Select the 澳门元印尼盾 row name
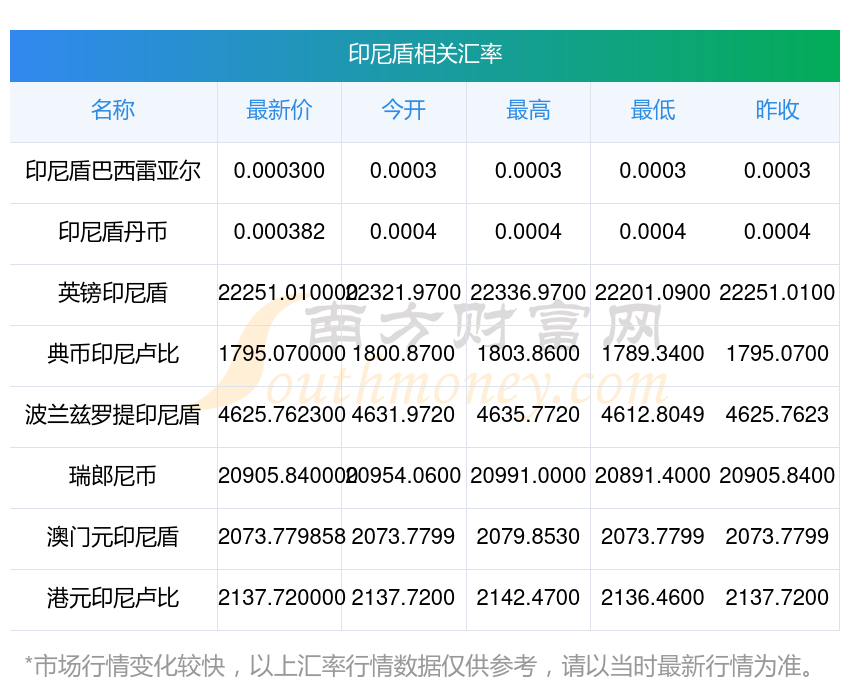The width and height of the screenshot is (850, 697). coord(113,537)
